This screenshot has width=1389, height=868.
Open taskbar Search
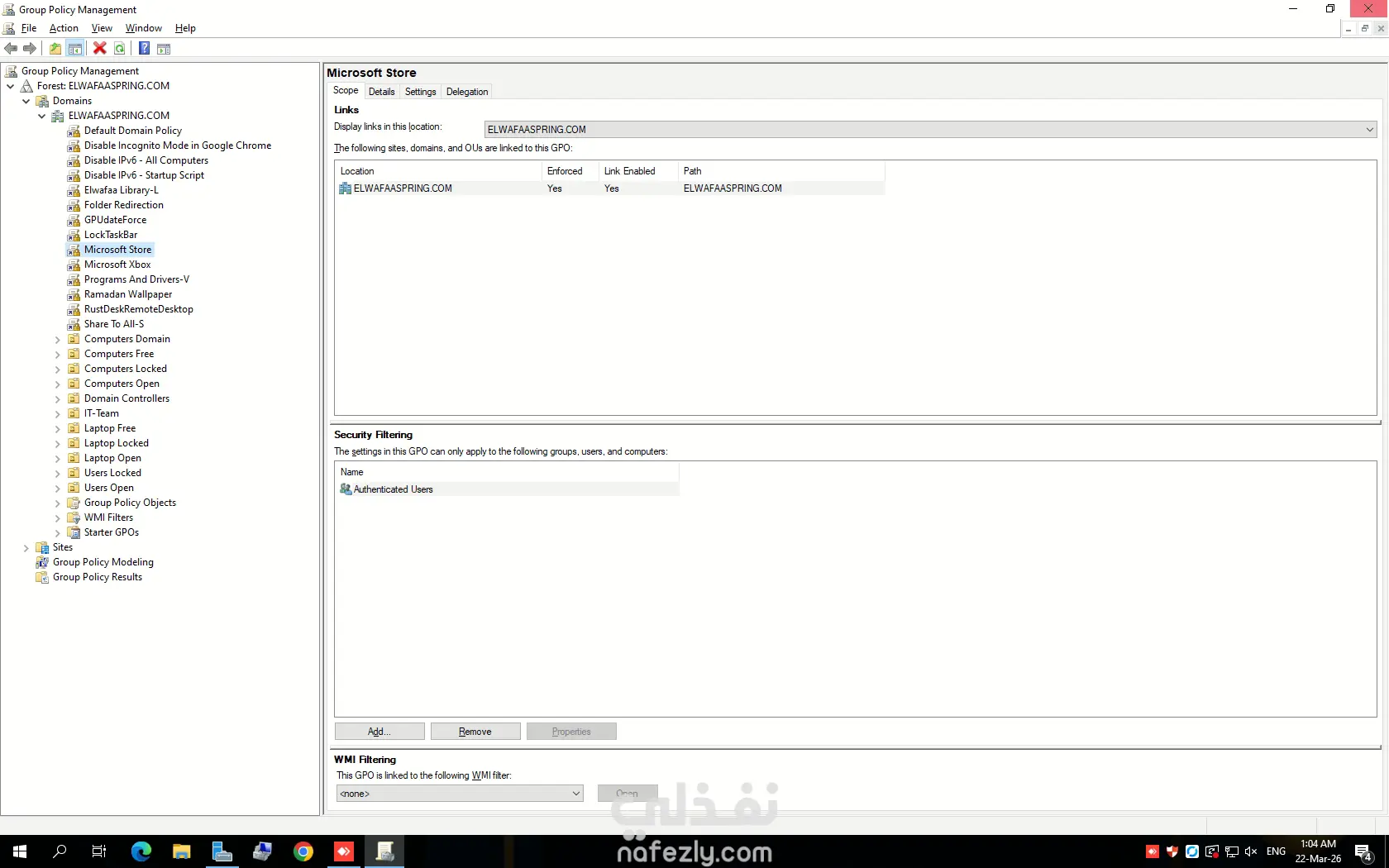[60, 851]
